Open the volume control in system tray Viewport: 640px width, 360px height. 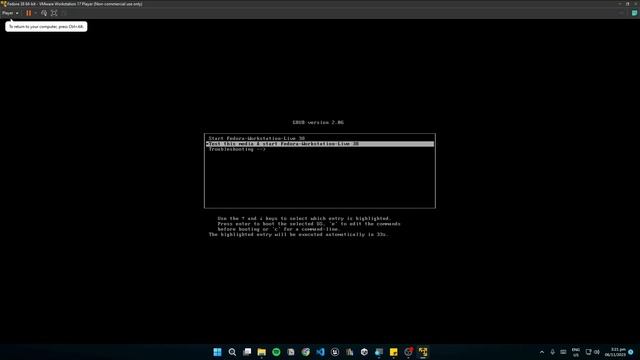pyautogui.click(x=597, y=352)
